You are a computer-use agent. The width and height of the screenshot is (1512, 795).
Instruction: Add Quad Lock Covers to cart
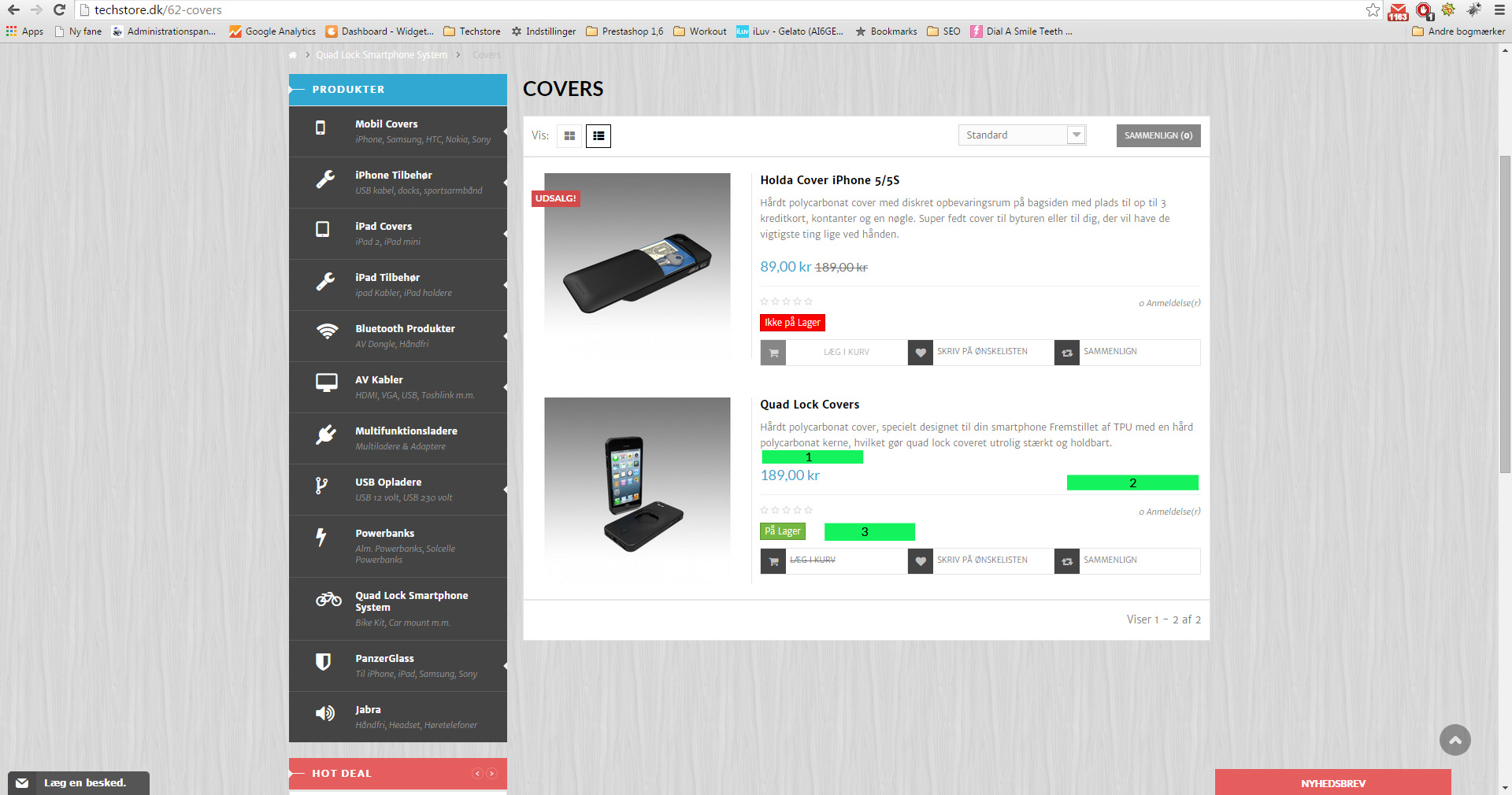pyautogui.click(x=833, y=560)
